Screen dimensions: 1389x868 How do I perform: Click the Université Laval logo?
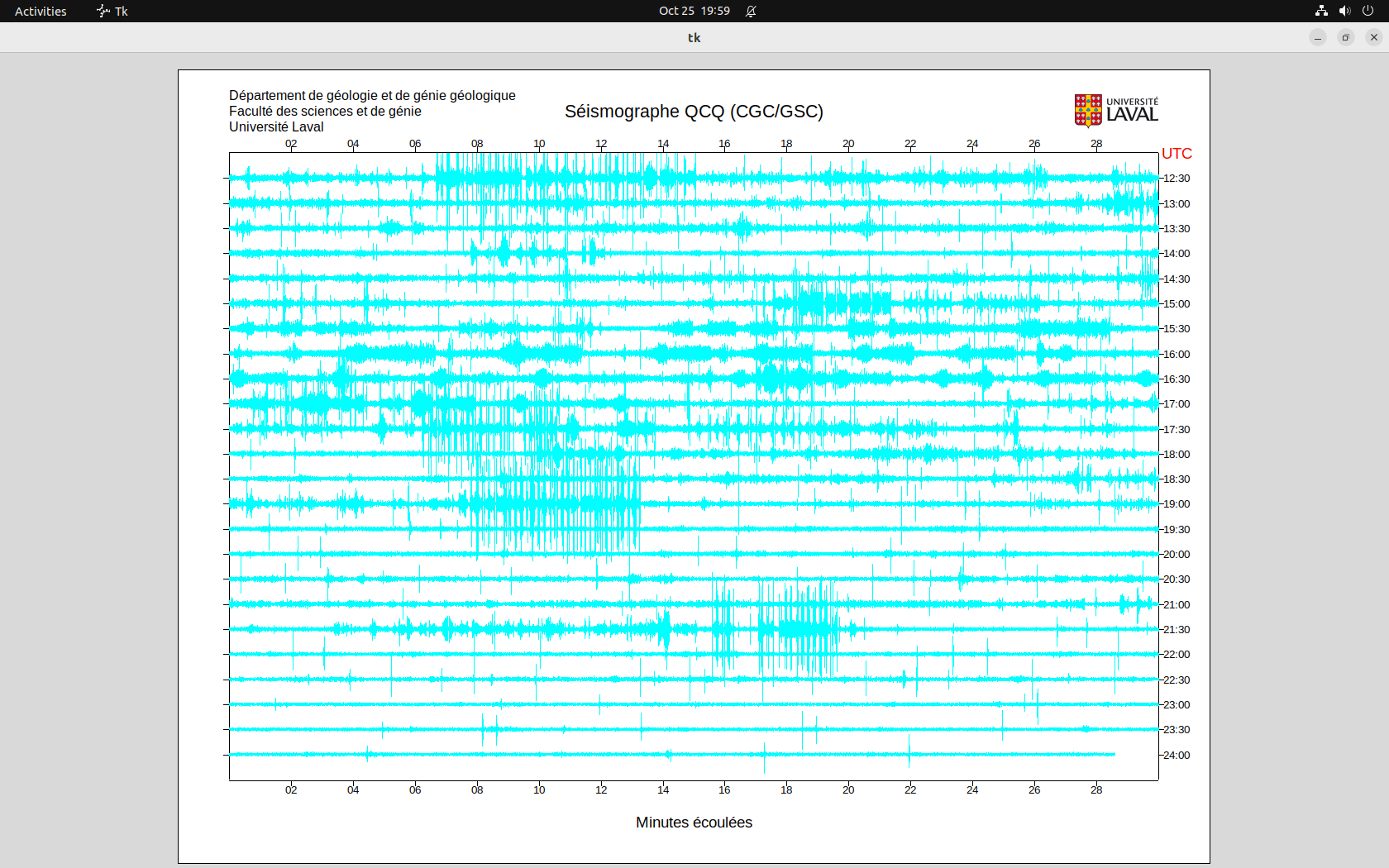click(x=1116, y=111)
